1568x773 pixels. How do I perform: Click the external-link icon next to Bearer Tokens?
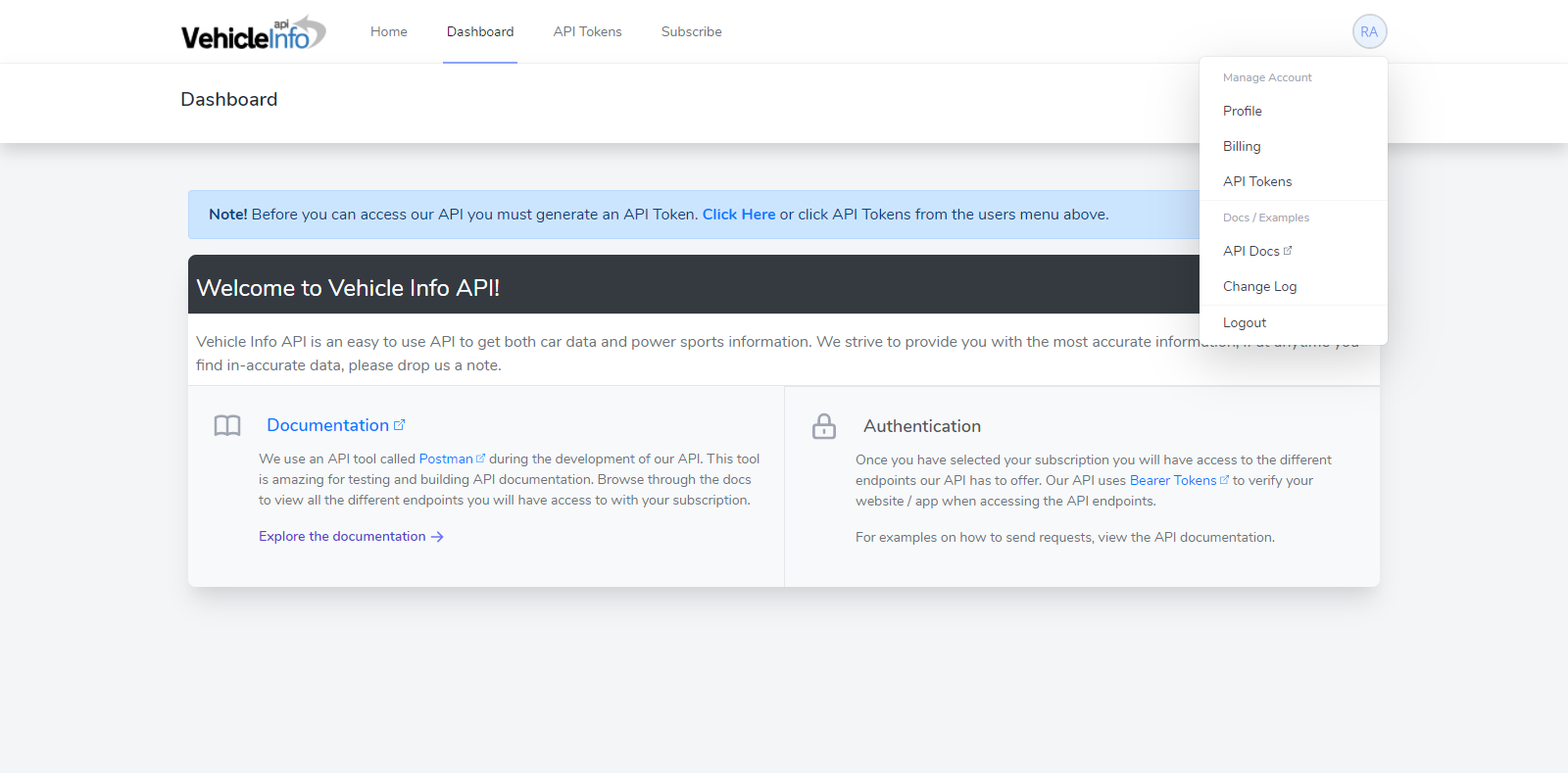[1224, 480]
